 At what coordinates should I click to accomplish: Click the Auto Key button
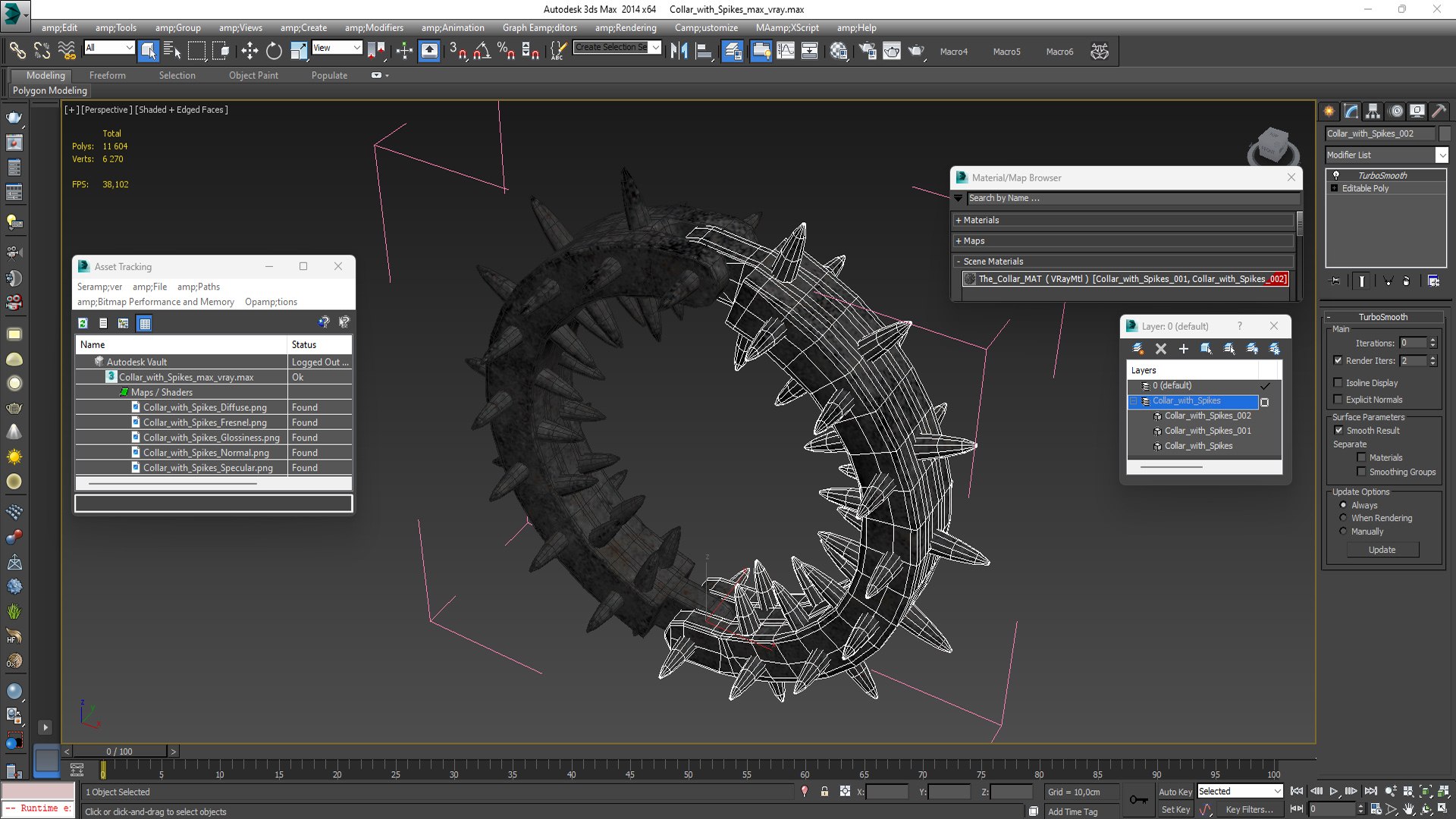click(x=1175, y=792)
